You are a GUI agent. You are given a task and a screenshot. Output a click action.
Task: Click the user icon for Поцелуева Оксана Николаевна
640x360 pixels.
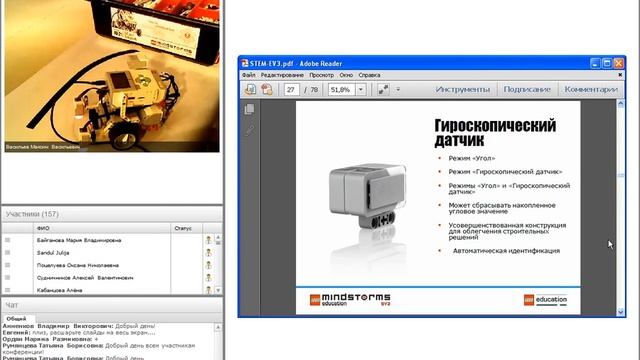(209, 265)
